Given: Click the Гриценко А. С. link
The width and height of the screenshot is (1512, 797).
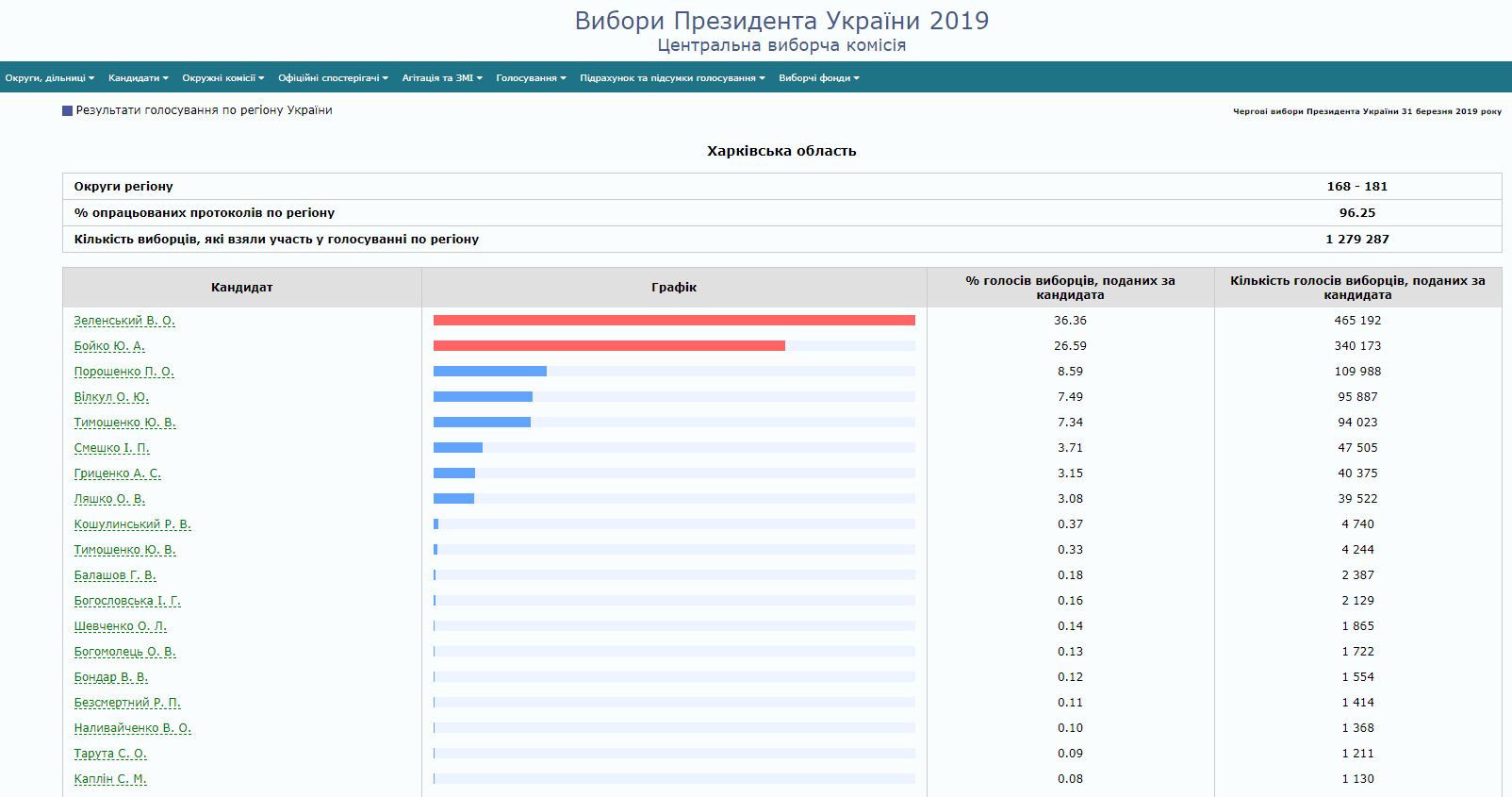Looking at the screenshot, I should [x=117, y=473].
